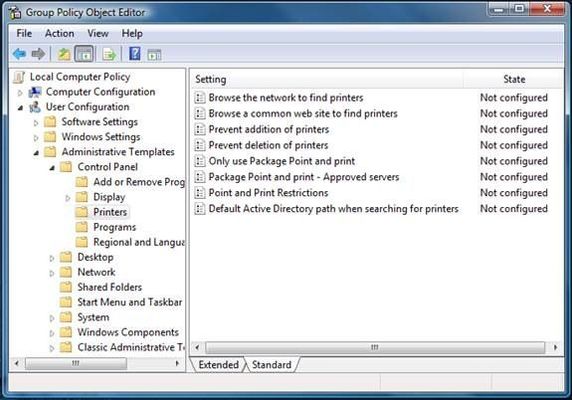572x400 pixels.
Task: Select 'Regional and Langua' tree item
Action: click(139, 242)
